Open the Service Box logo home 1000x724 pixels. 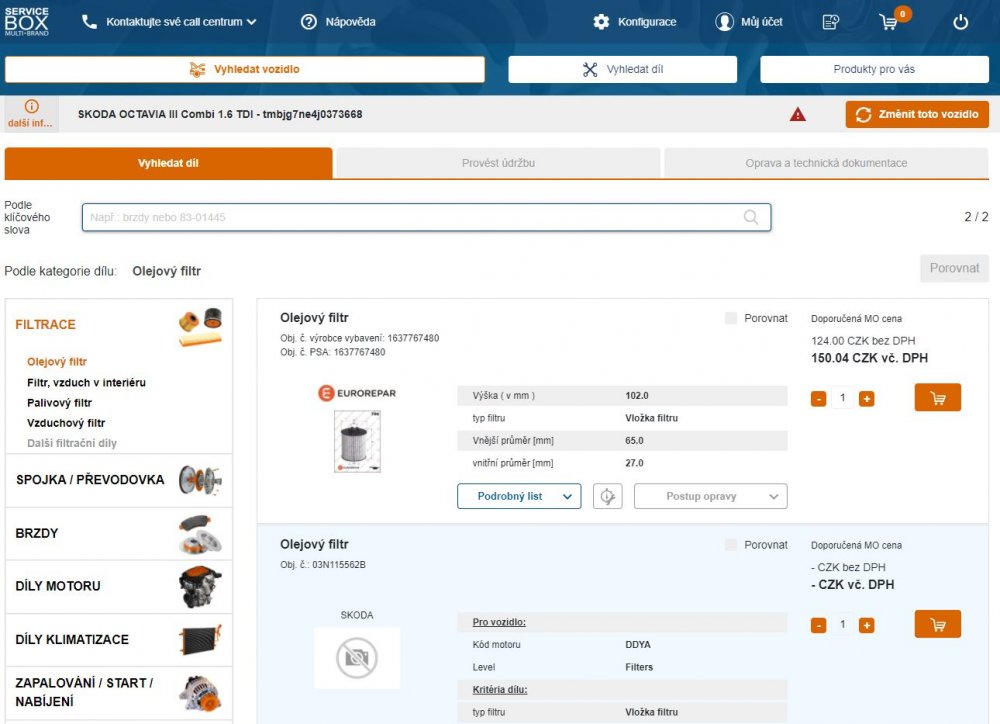click(26, 22)
